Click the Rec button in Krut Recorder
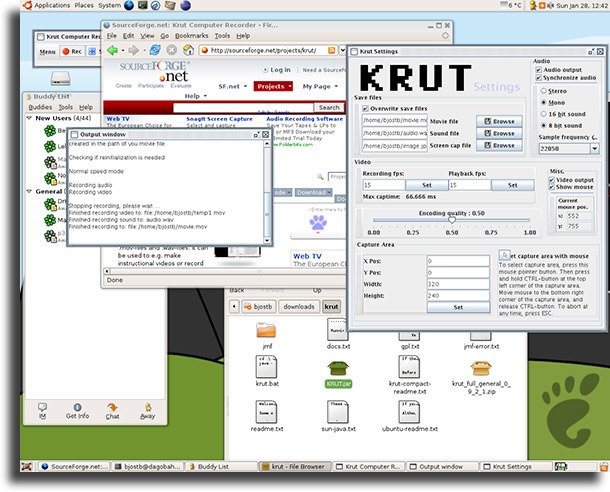 pos(72,51)
